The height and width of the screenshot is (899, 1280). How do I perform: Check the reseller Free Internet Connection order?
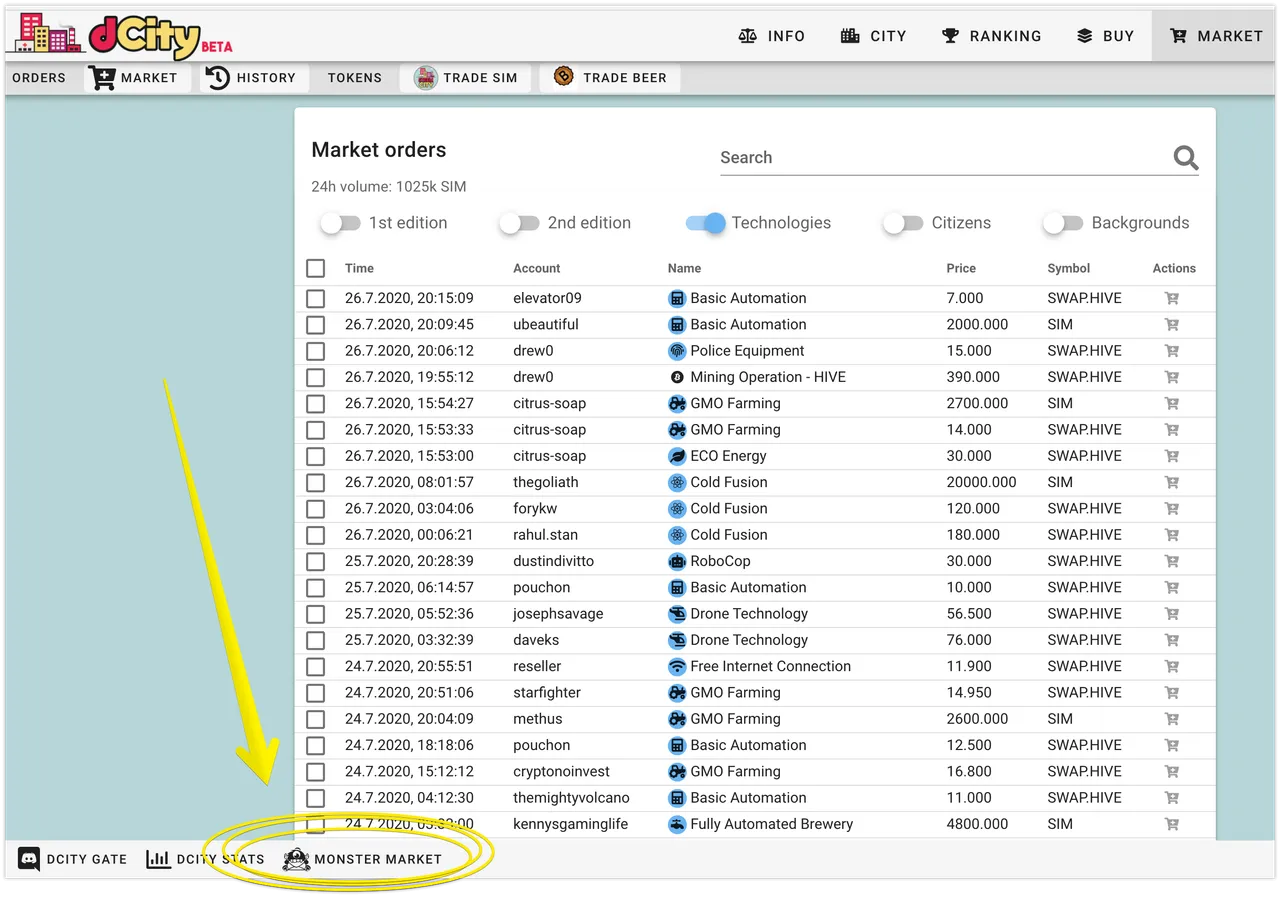click(316, 666)
